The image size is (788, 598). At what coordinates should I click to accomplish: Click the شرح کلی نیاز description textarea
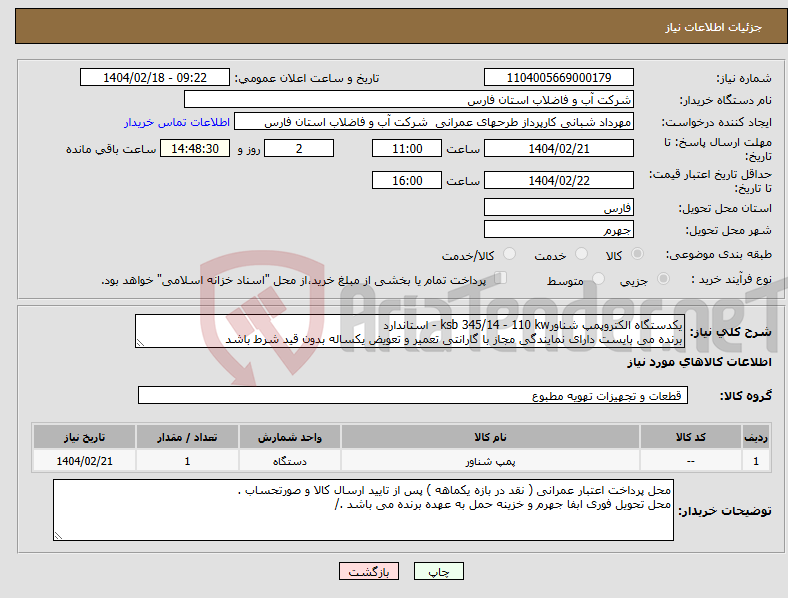click(x=410, y=331)
